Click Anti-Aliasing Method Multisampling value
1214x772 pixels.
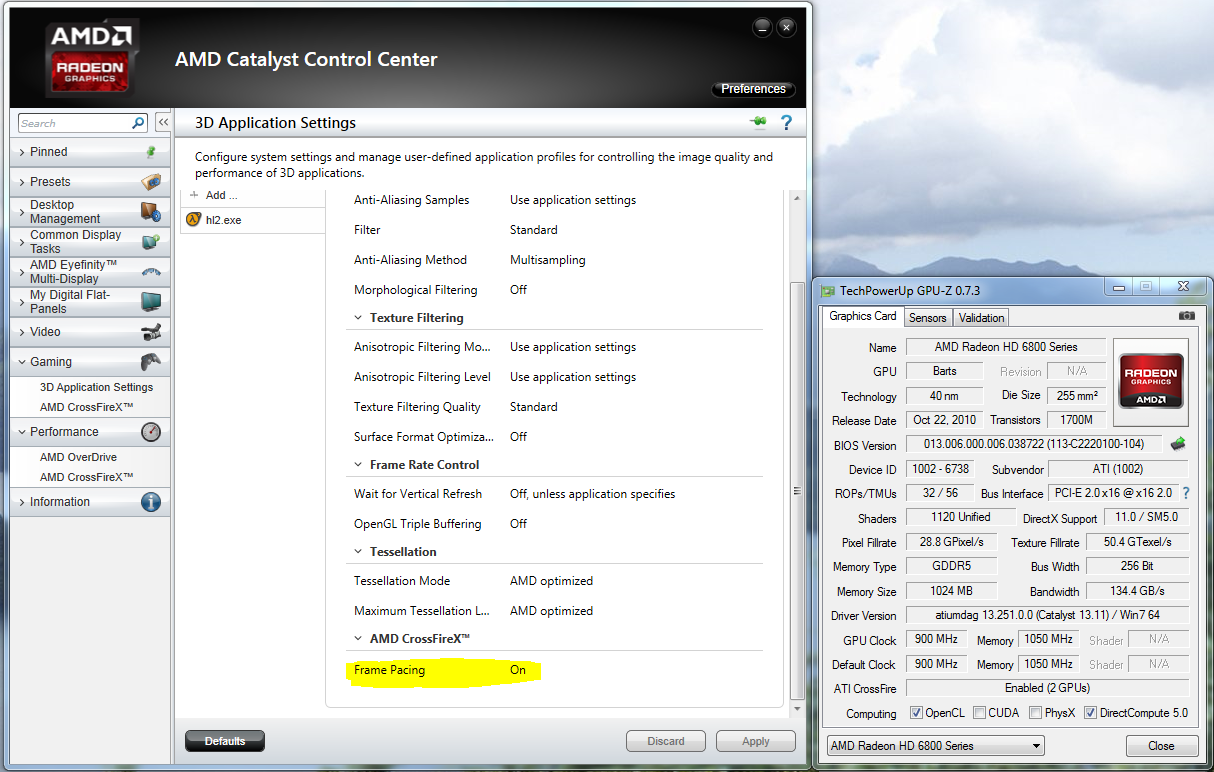[x=548, y=260]
